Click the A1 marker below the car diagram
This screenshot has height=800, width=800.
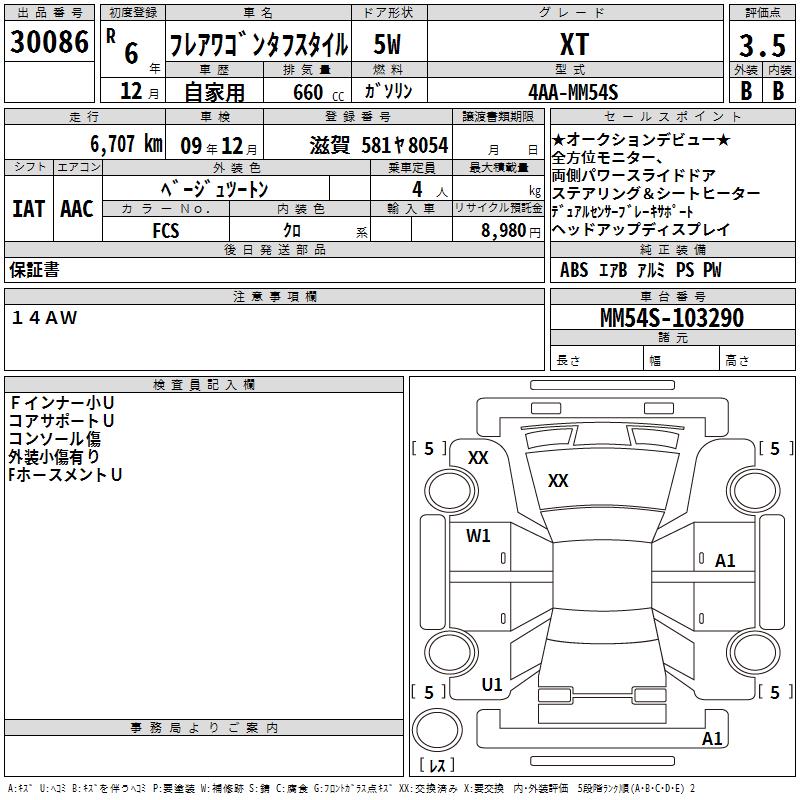tap(712, 739)
